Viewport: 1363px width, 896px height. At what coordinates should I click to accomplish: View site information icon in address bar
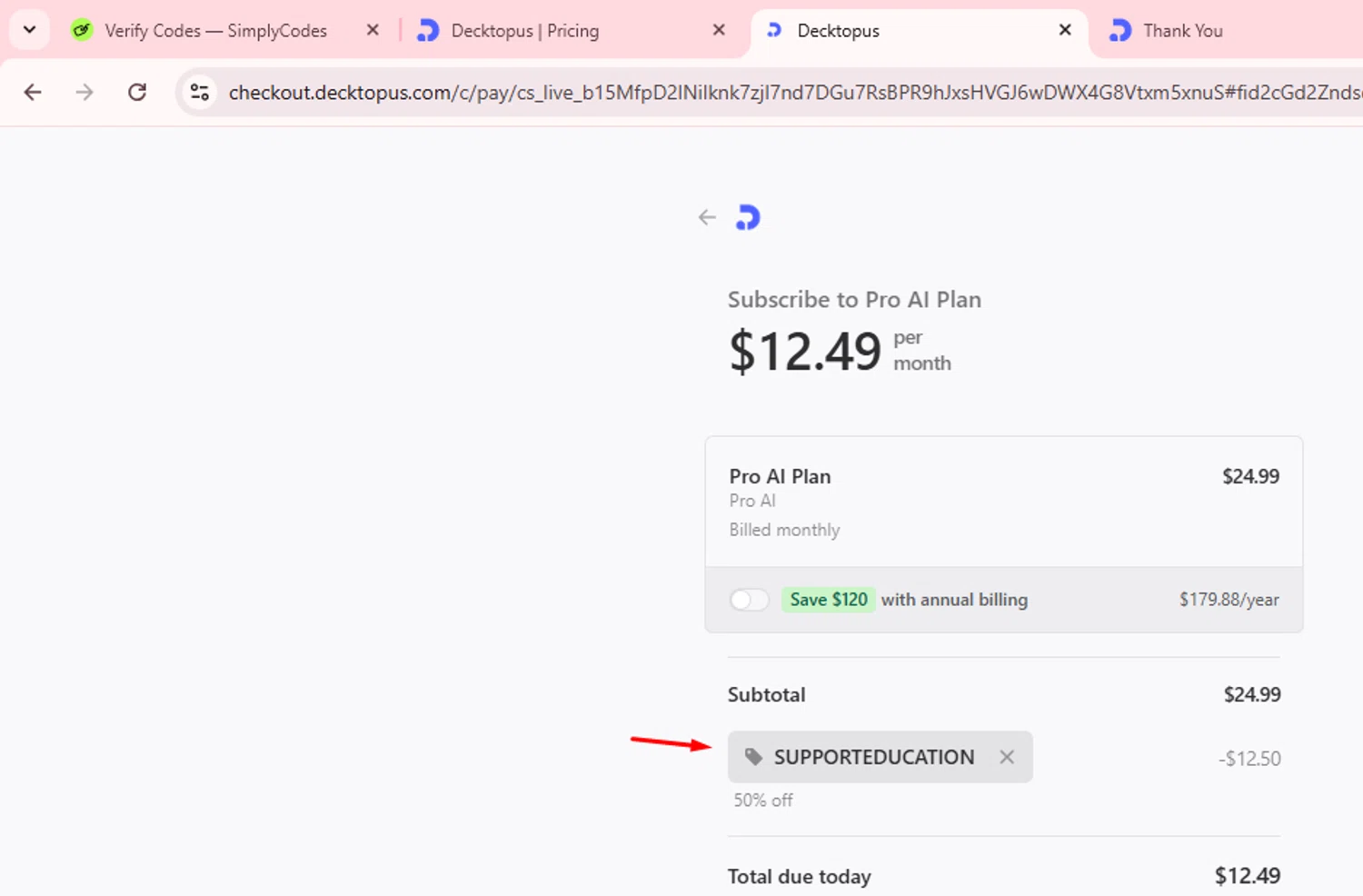(200, 92)
